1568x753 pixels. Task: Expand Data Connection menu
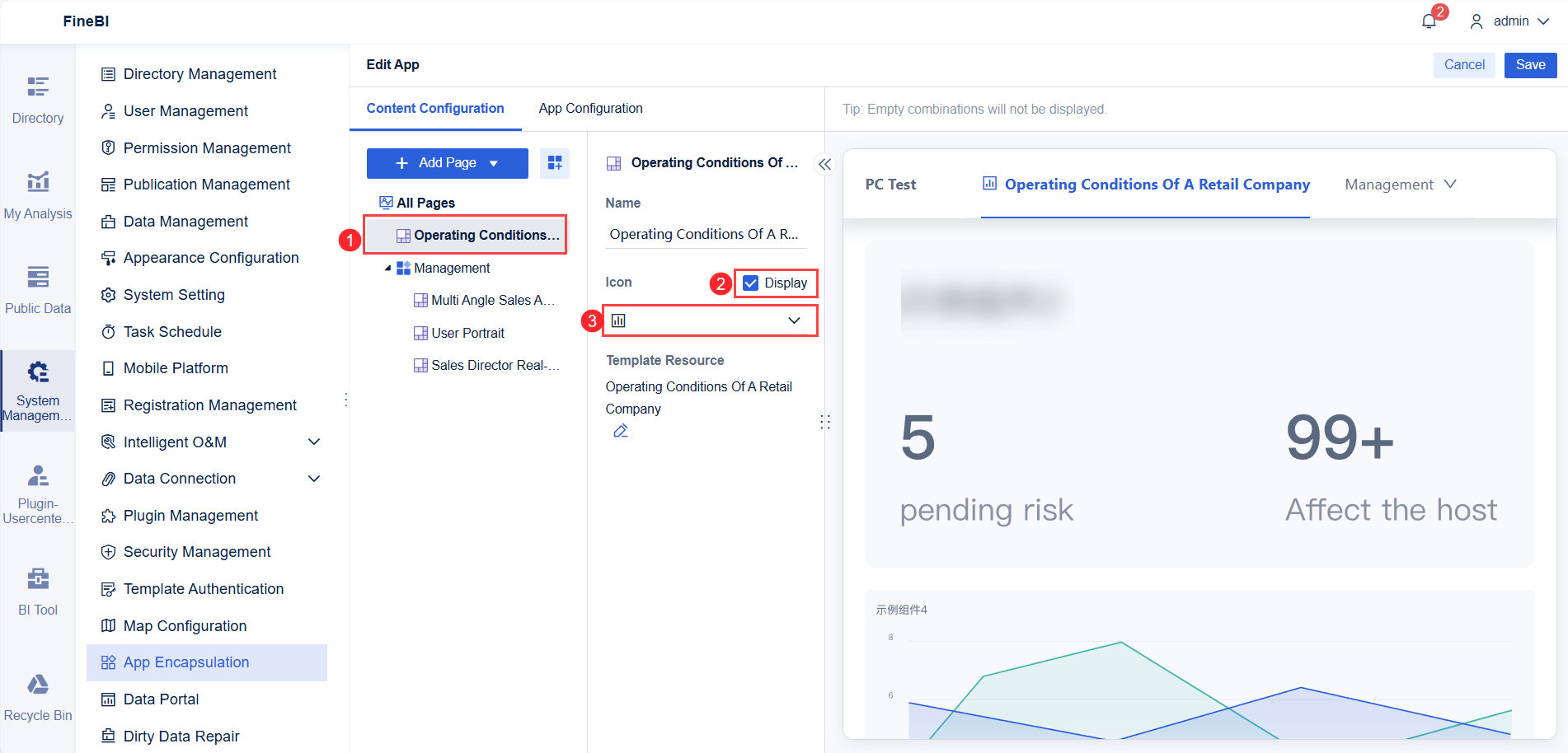click(313, 479)
